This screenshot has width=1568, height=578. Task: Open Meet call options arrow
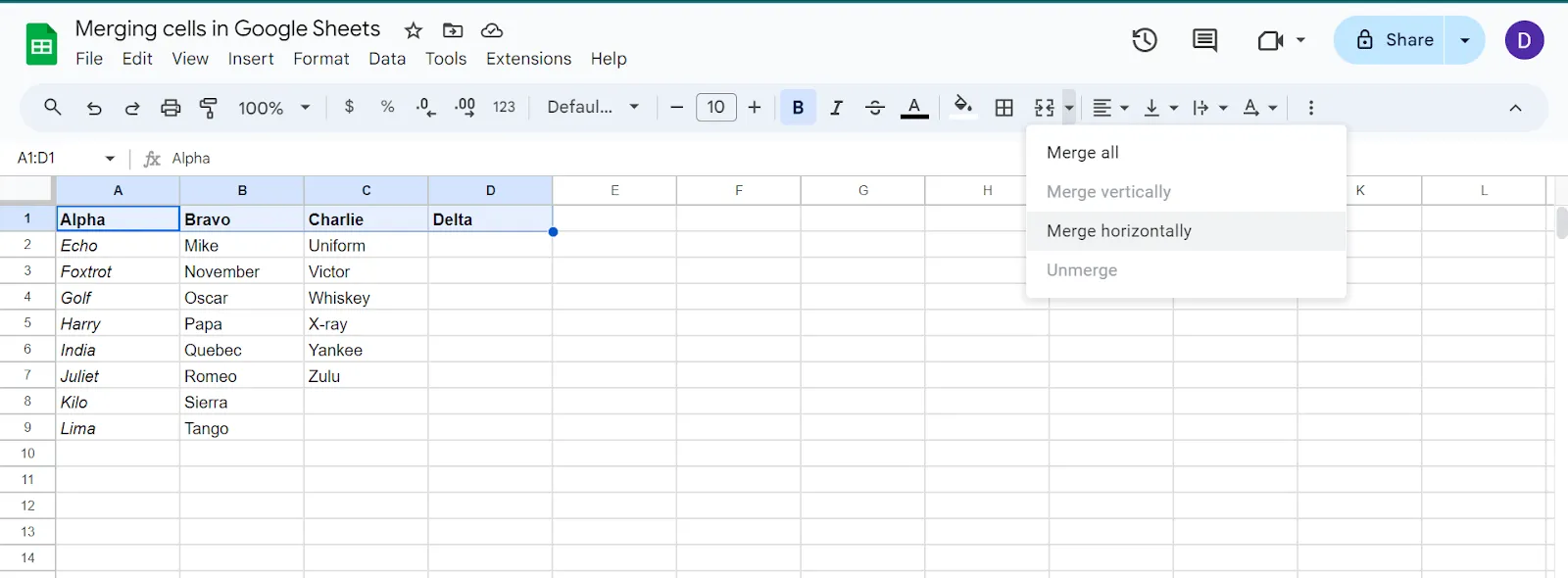1300,40
